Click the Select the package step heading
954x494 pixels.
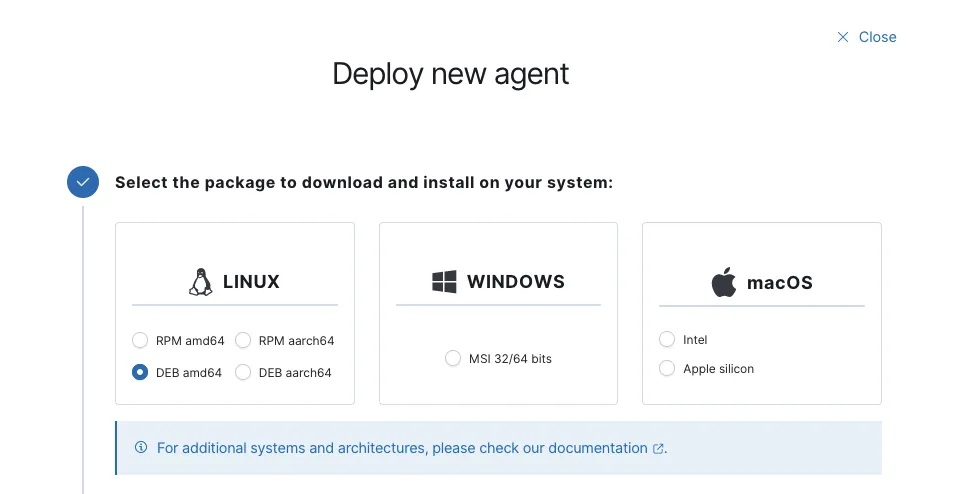363,183
